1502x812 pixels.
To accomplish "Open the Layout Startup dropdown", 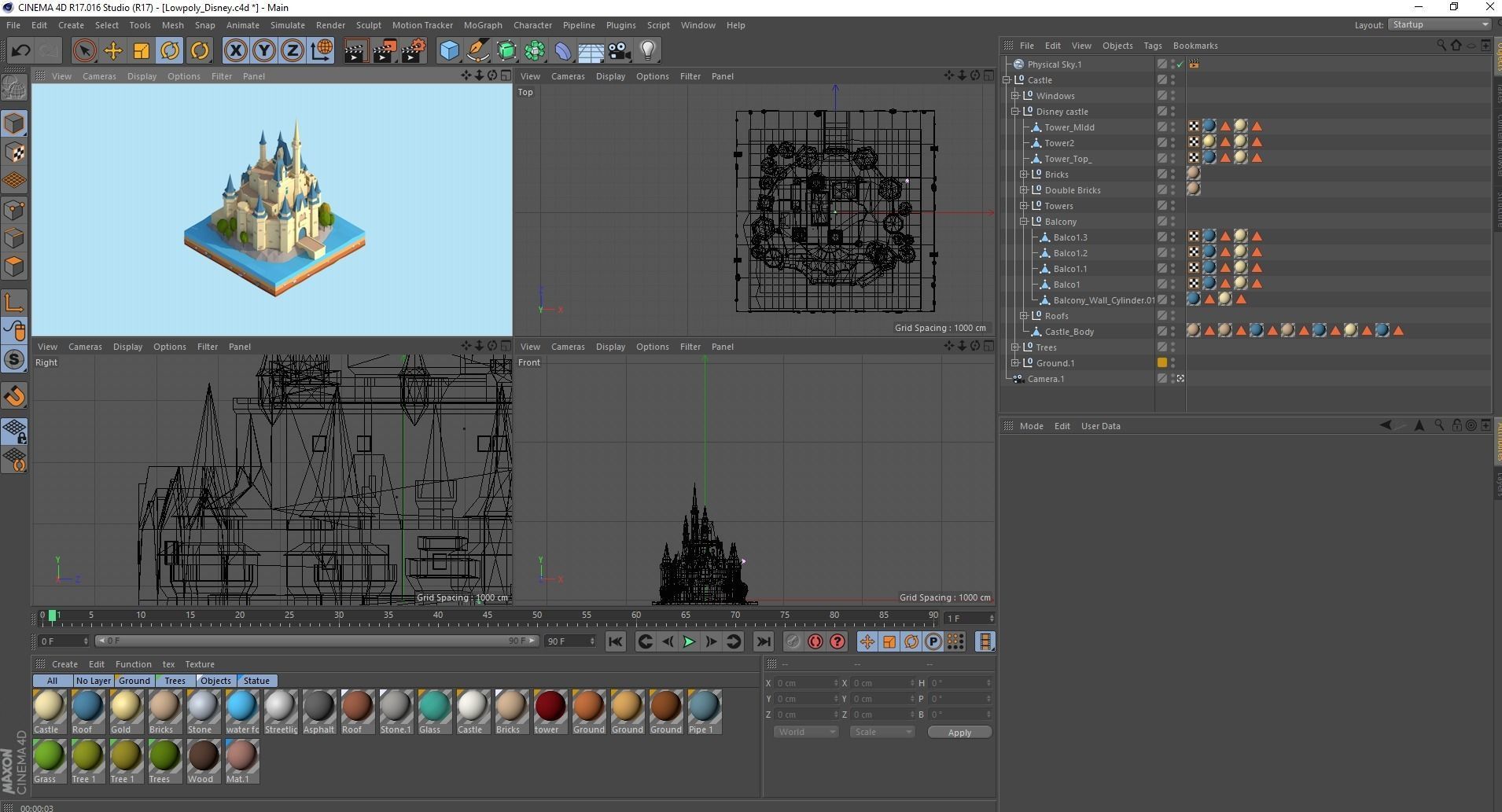I will [x=1441, y=25].
